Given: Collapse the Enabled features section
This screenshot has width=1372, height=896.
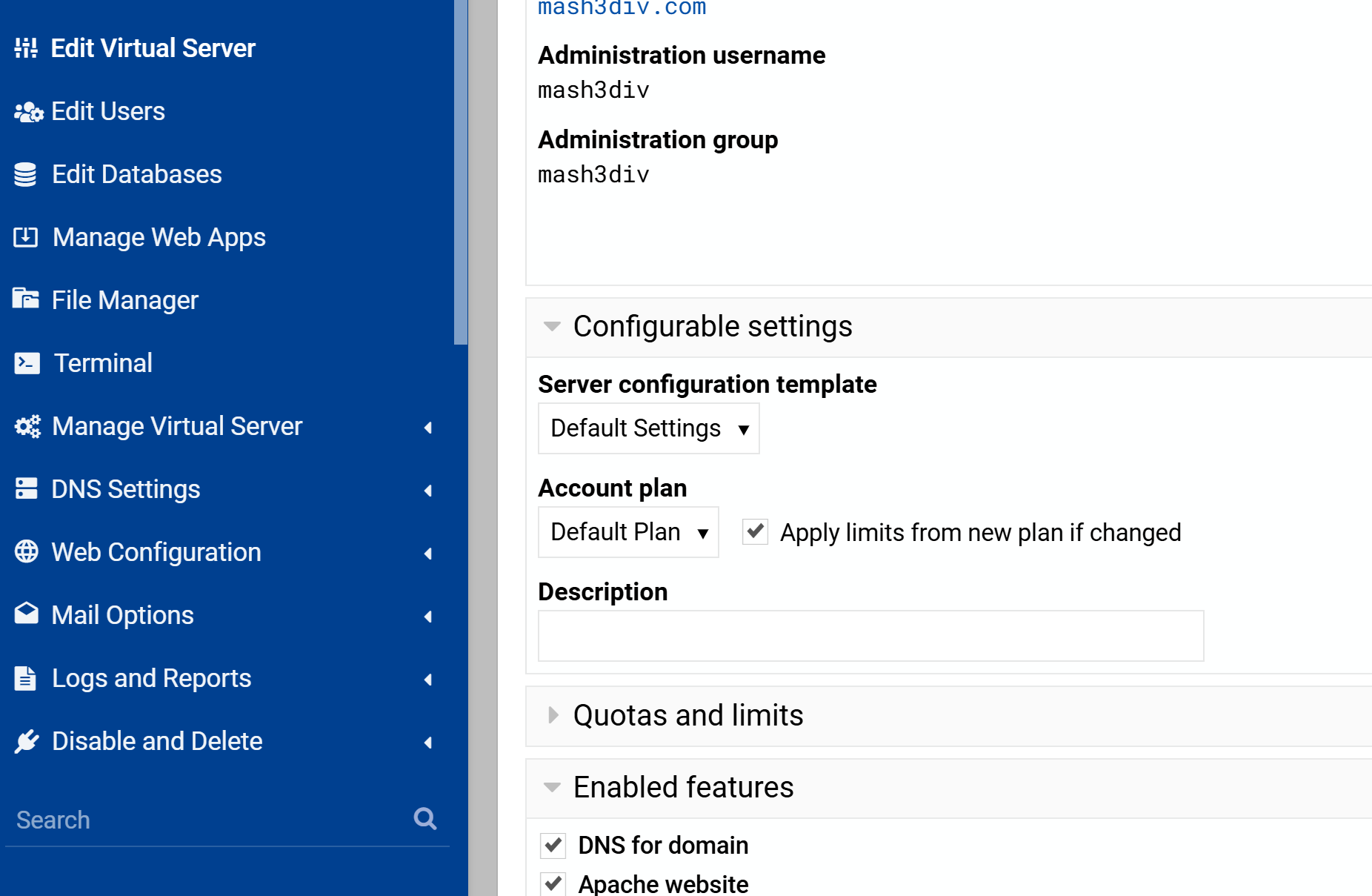Looking at the screenshot, I should 552,788.
